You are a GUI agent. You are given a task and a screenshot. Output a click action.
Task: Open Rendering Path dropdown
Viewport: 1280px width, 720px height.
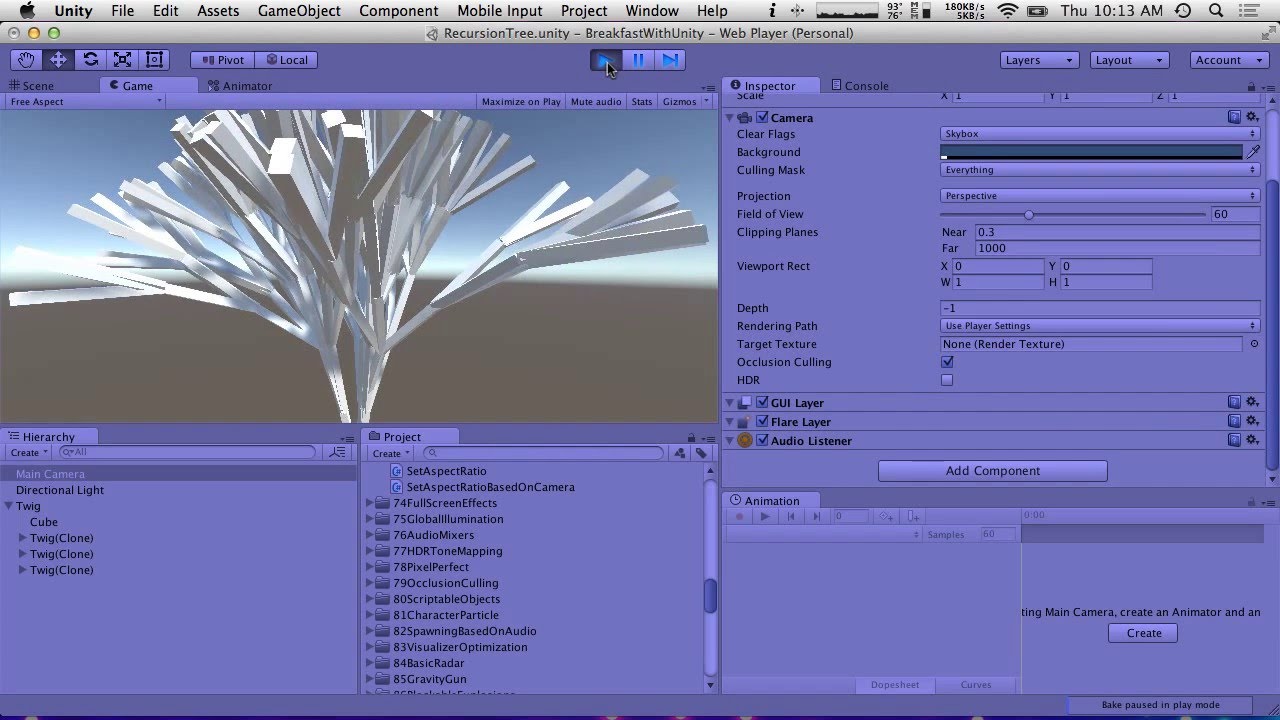(x=1100, y=326)
